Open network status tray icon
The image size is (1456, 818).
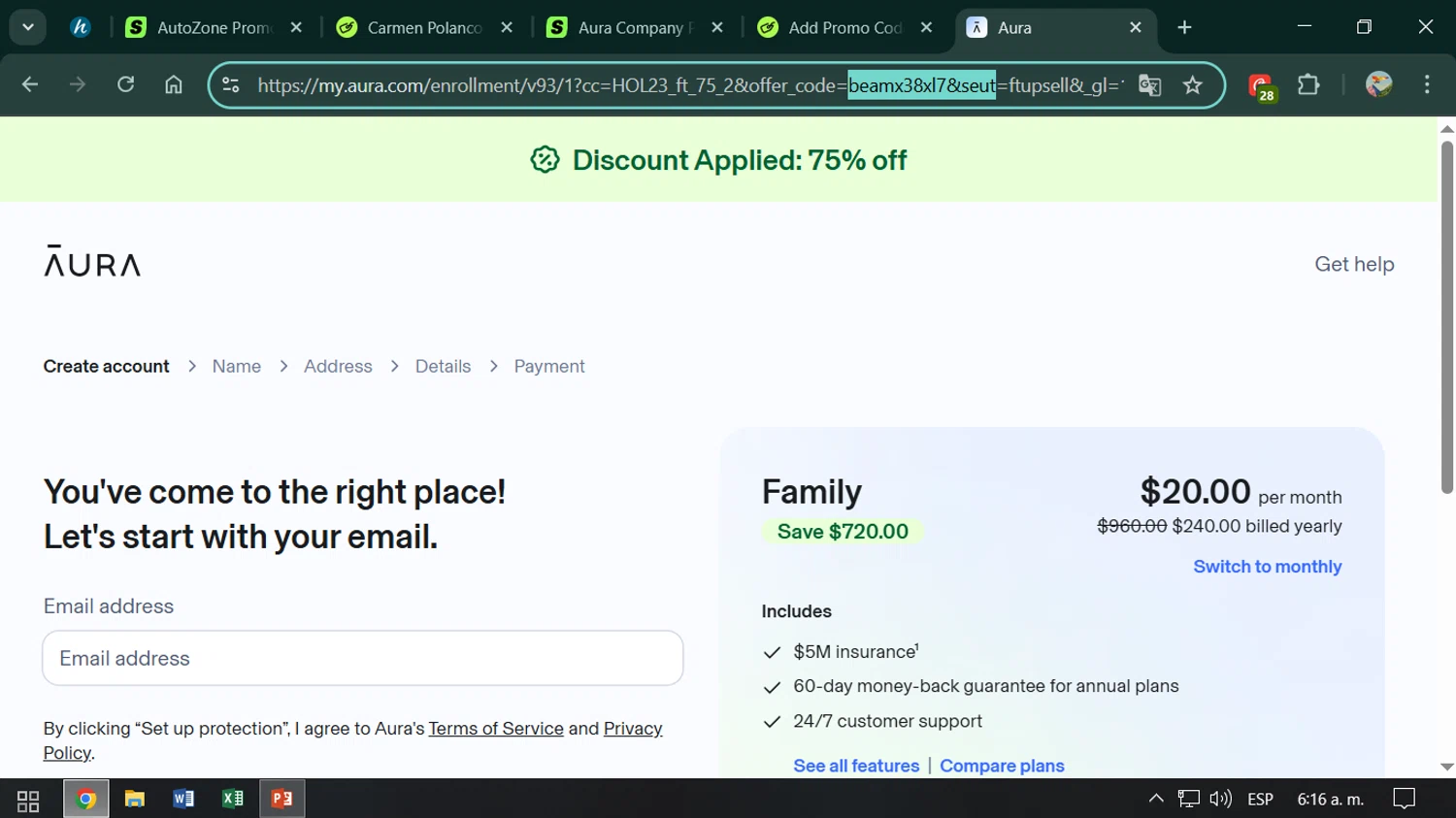tap(1189, 800)
